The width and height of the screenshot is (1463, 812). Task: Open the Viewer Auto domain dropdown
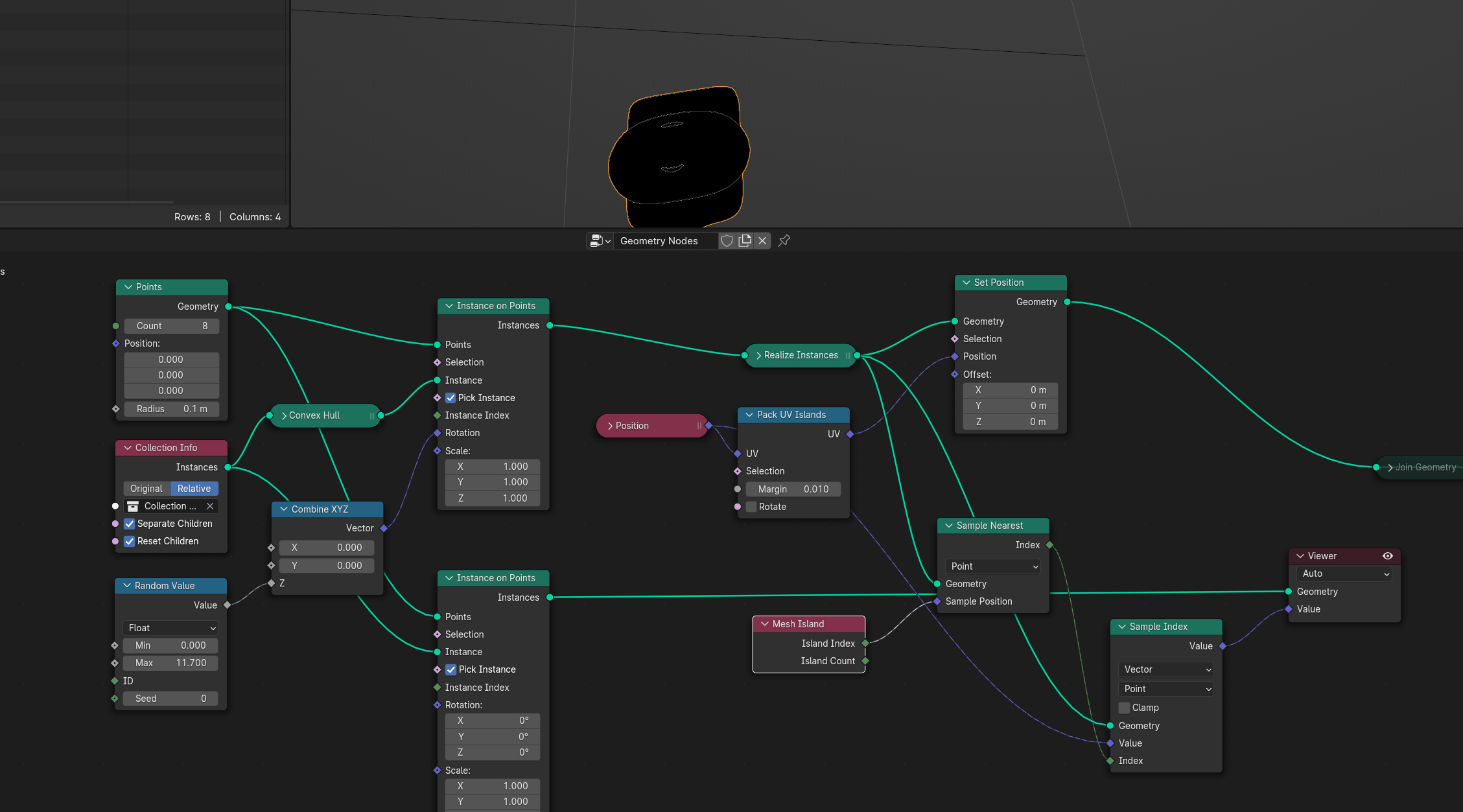pos(1344,574)
